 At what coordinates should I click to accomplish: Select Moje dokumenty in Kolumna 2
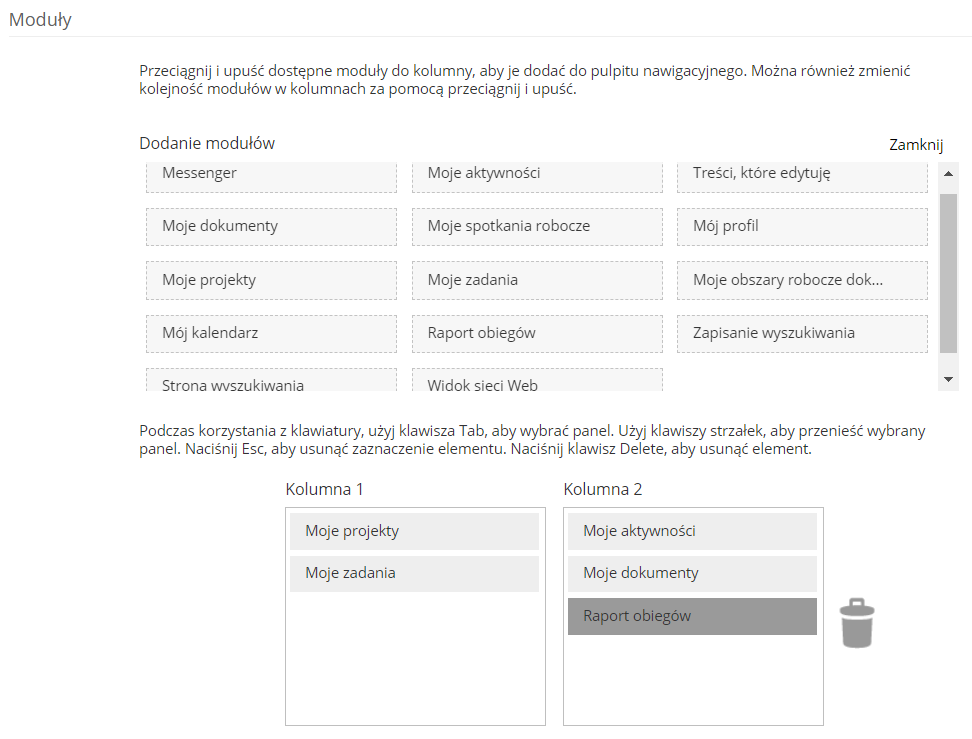pos(692,574)
